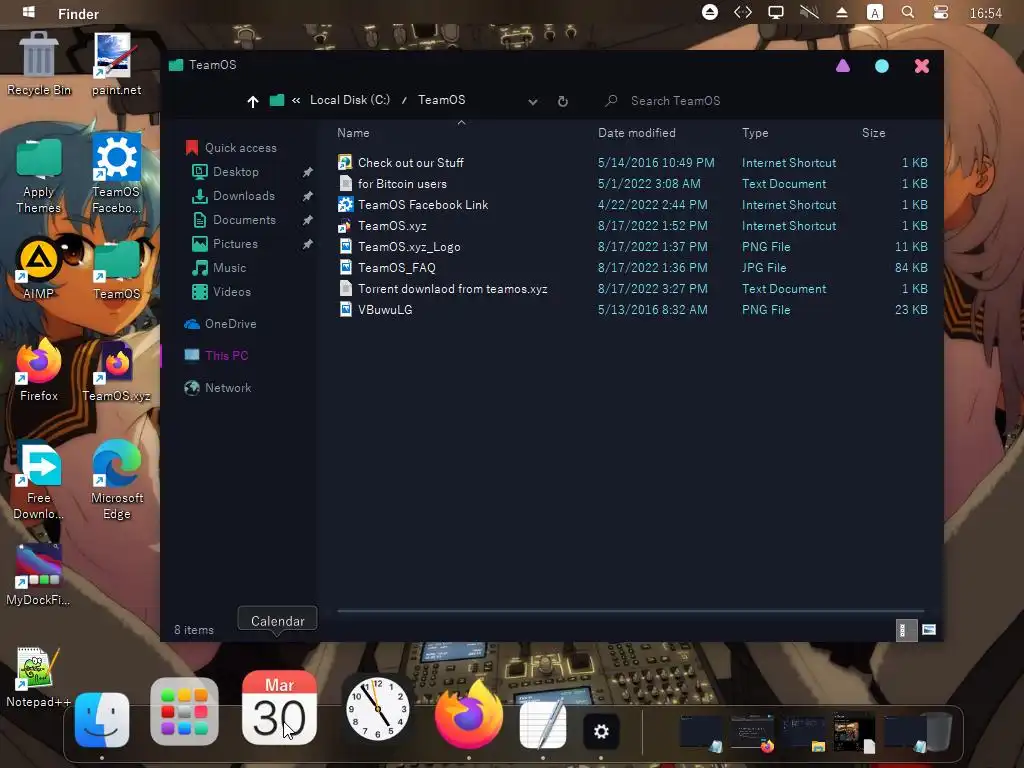Expand address bar history dropdown
1024x768 pixels.
point(533,102)
